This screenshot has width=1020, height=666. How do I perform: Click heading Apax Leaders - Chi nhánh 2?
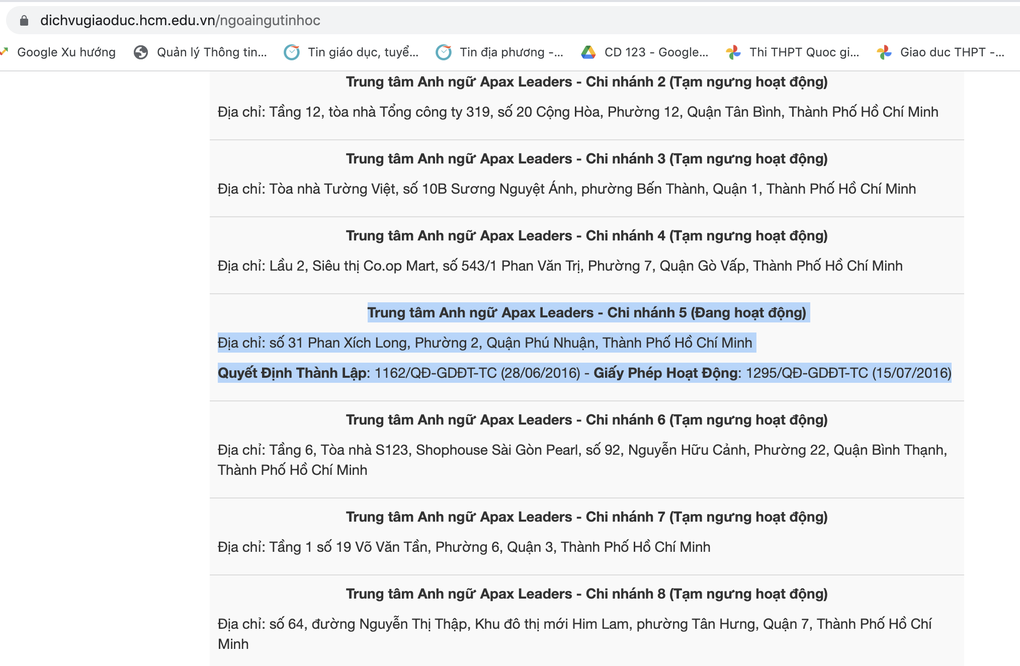(x=587, y=82)
